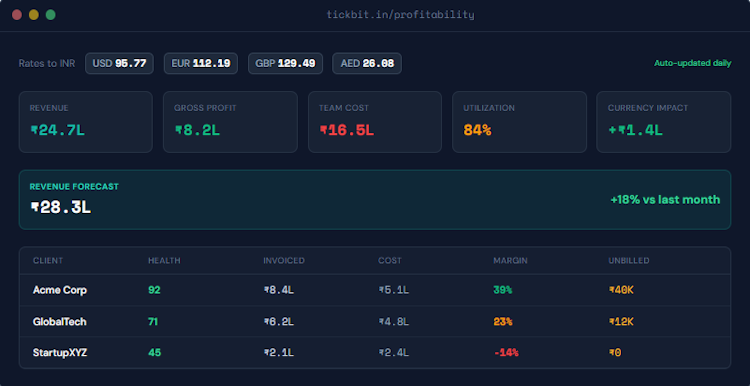Click Acme Corp cost ₹5.1L
Screen dimensions: 750x386
pos(394,290)
